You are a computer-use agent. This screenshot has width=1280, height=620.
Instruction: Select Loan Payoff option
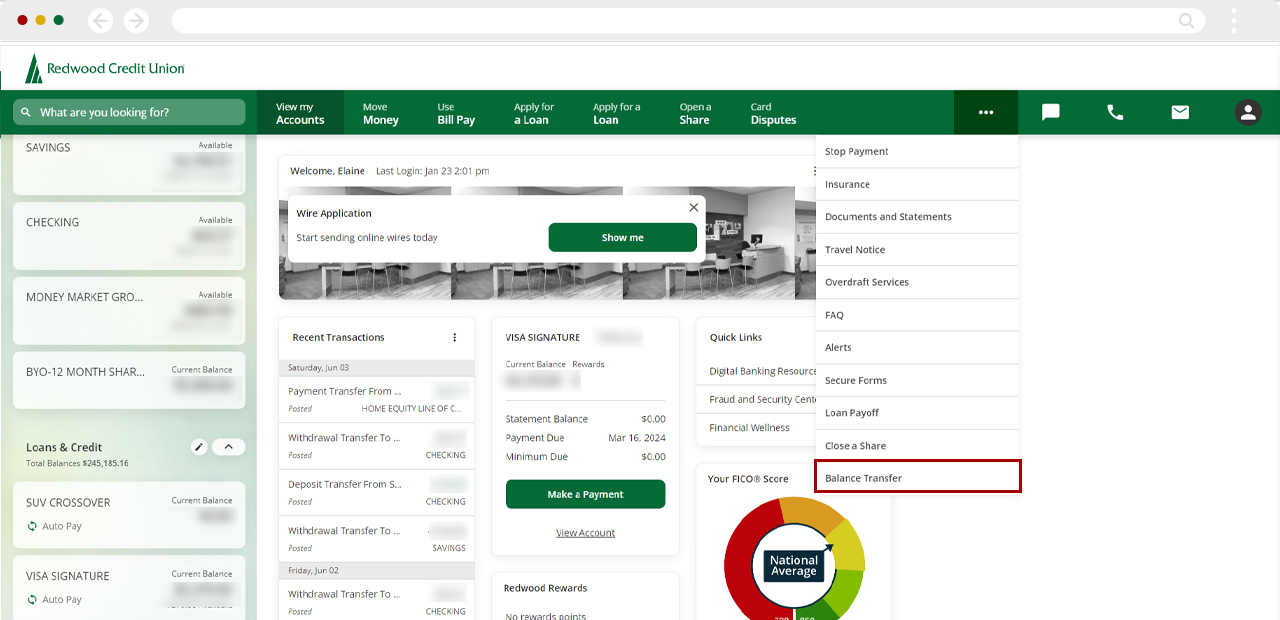pyautogui.click(x=917, y=413)
